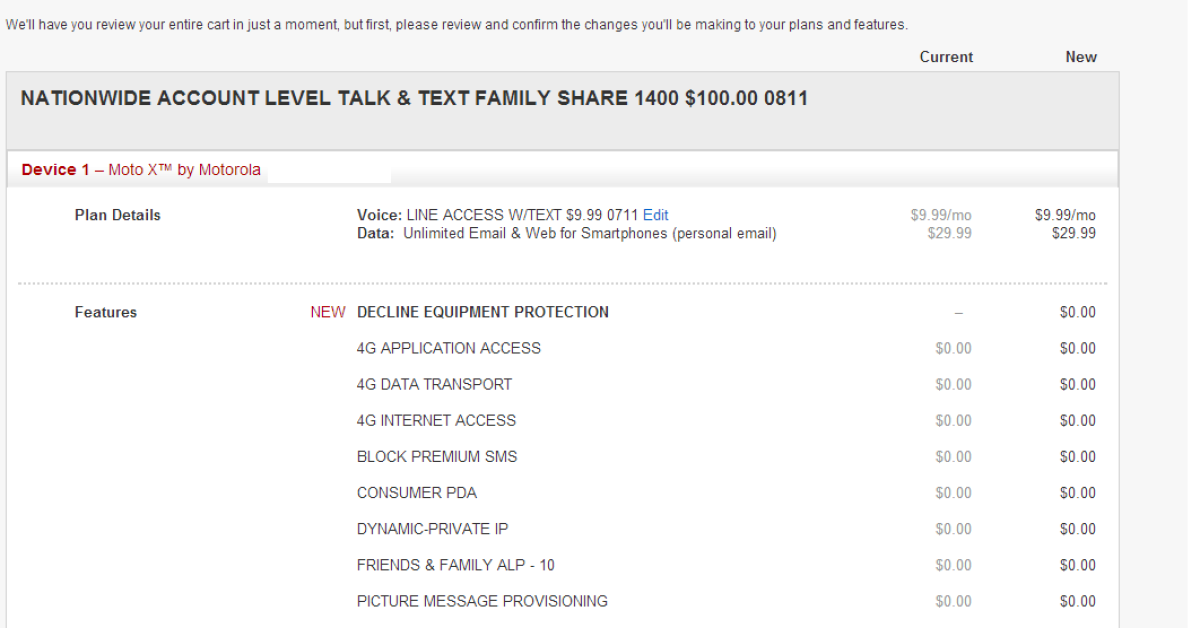
Task: Select the BLOCK PREMIUM SMS feature
Action: (437, 456)
